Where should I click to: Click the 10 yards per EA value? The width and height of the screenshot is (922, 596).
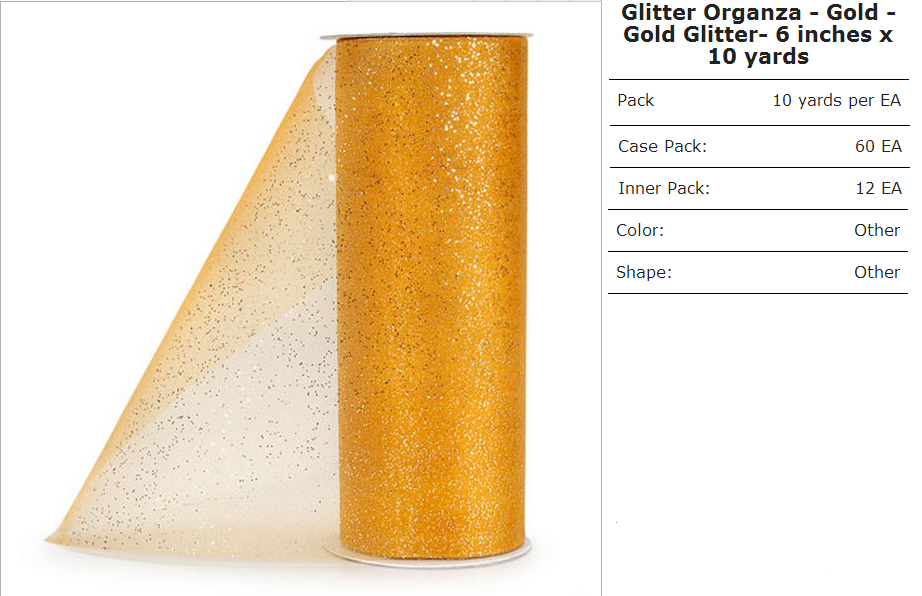click(x=836, y=101)
